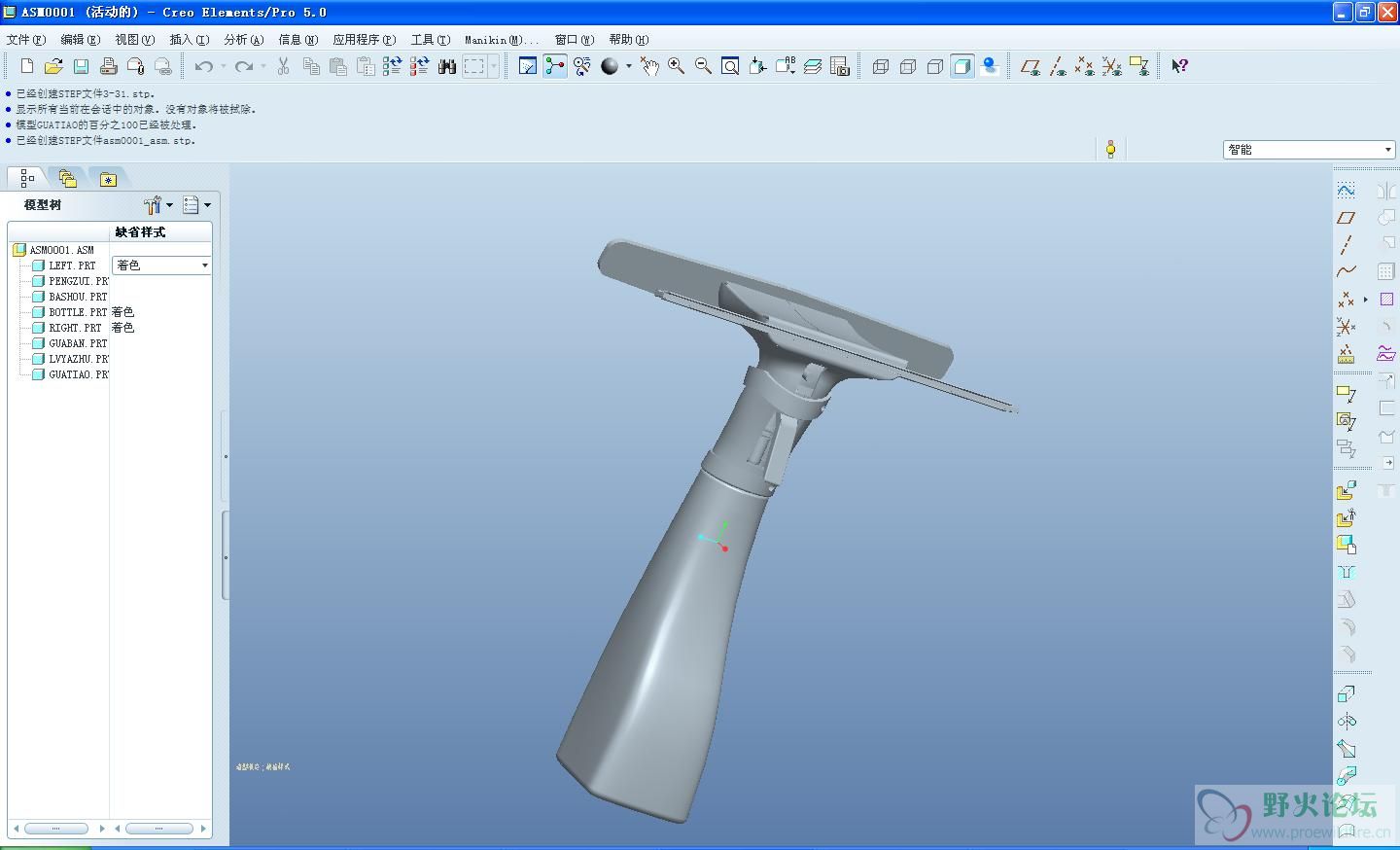Open the appearance gallery dropdown arrow

629,66
